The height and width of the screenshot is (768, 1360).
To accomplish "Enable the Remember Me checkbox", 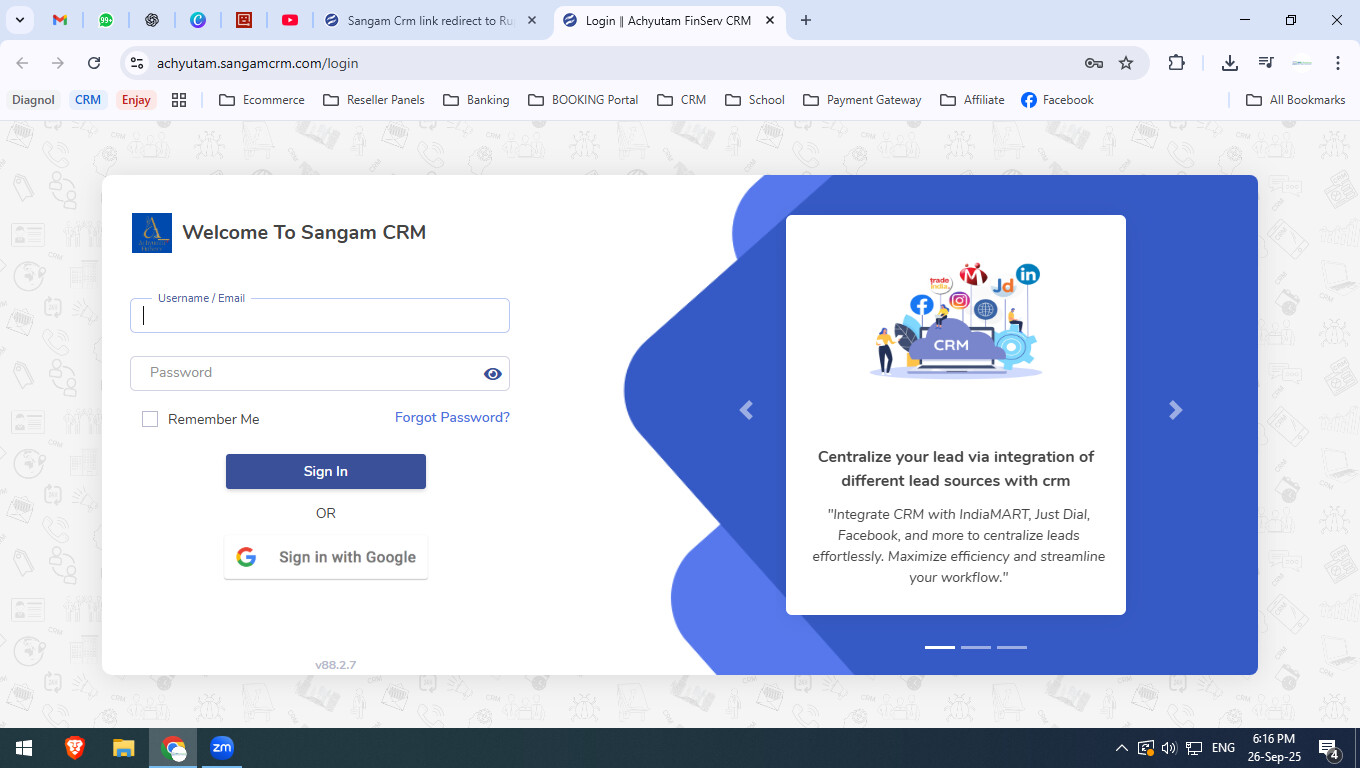I will [150, 419].
